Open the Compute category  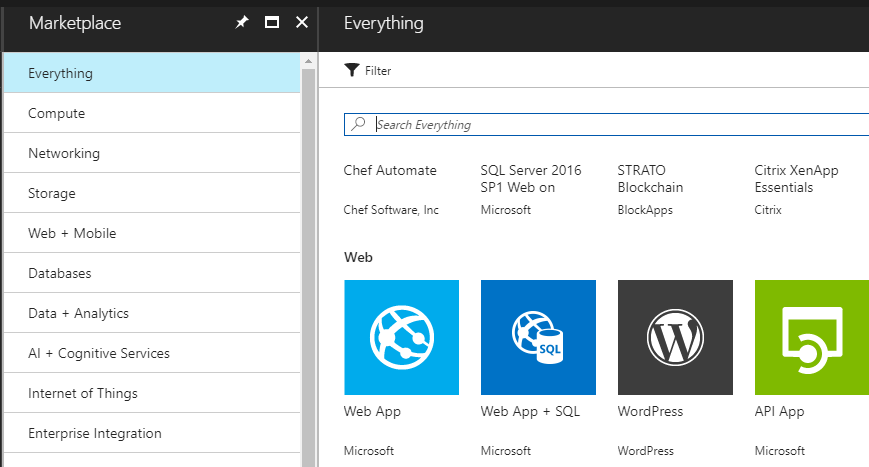57,114
